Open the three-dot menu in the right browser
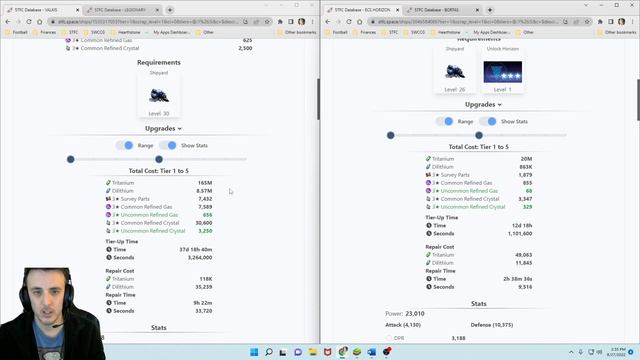The width and height of the screenshot is (640, 360). pyautogui.click(x=633, y=22)
